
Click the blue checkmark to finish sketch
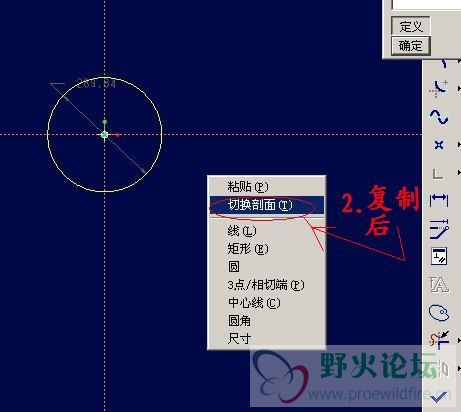[438, 397]
